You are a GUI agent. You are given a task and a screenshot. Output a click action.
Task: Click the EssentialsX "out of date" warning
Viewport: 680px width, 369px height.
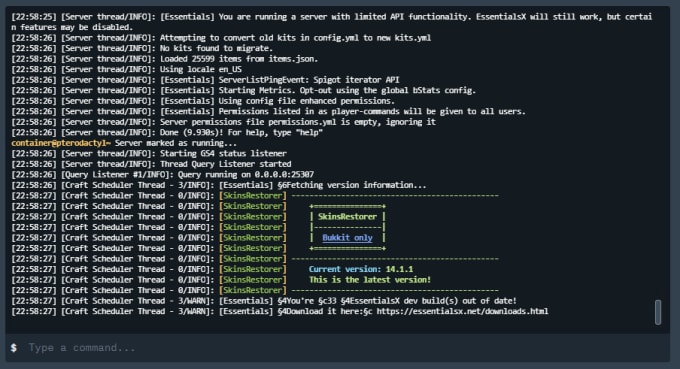click(x=264, y=301)
